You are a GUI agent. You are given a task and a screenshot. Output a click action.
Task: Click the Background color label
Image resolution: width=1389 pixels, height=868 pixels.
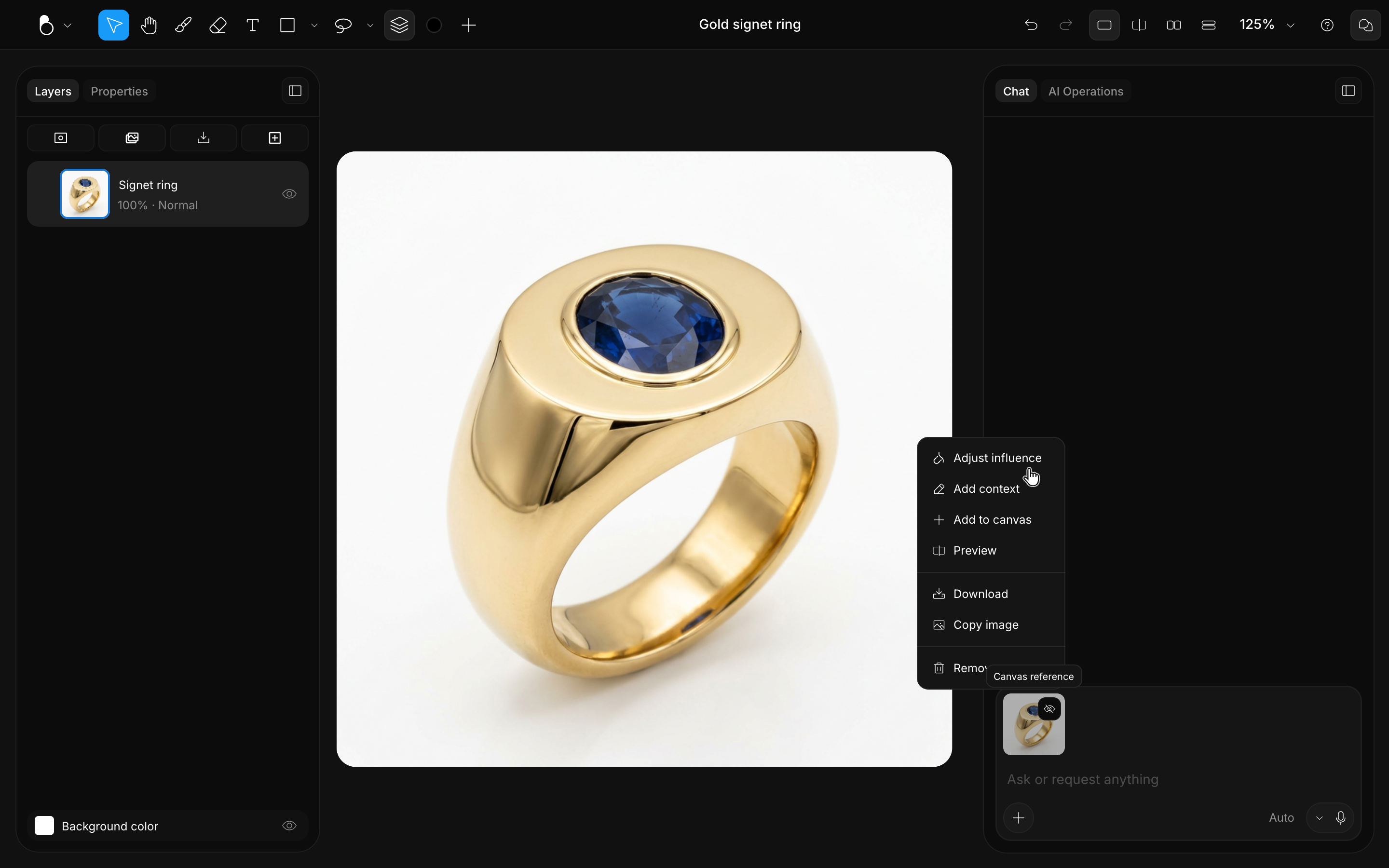(109, 826)
